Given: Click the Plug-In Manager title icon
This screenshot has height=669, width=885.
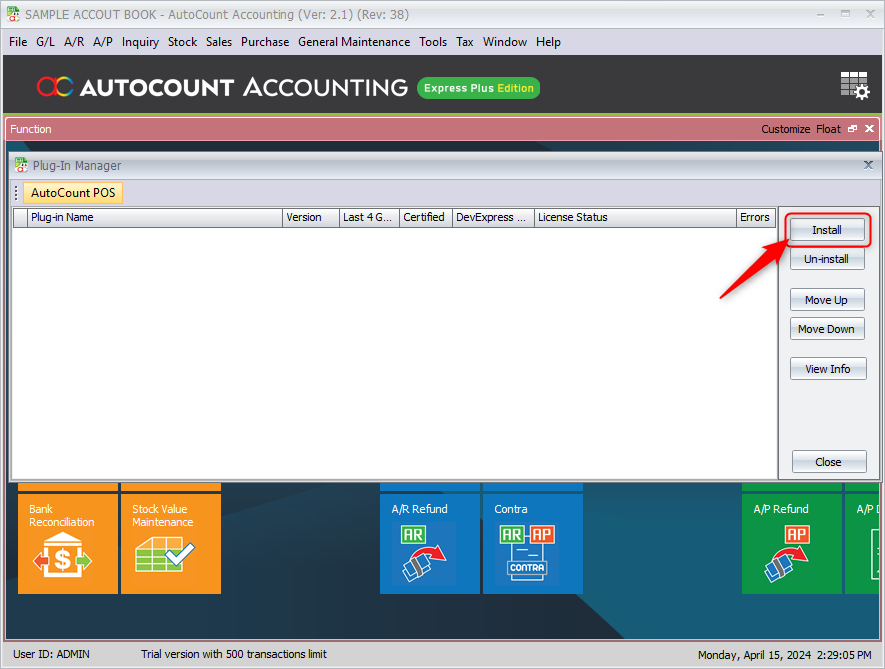Looking at the screenshot, I should point(21,166).
